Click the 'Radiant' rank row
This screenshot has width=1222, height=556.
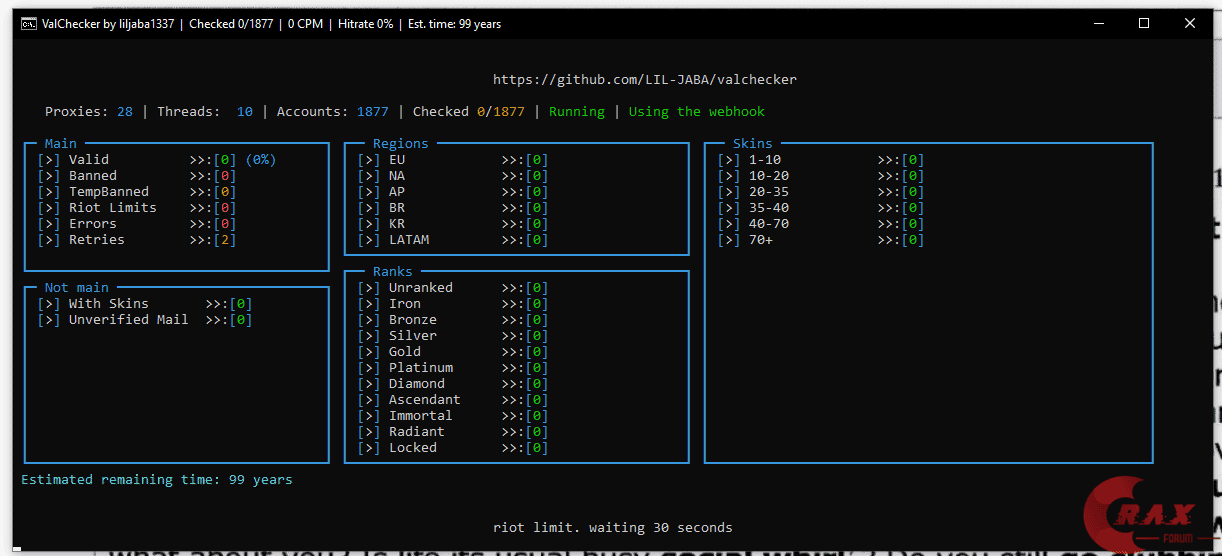(453, 431)
